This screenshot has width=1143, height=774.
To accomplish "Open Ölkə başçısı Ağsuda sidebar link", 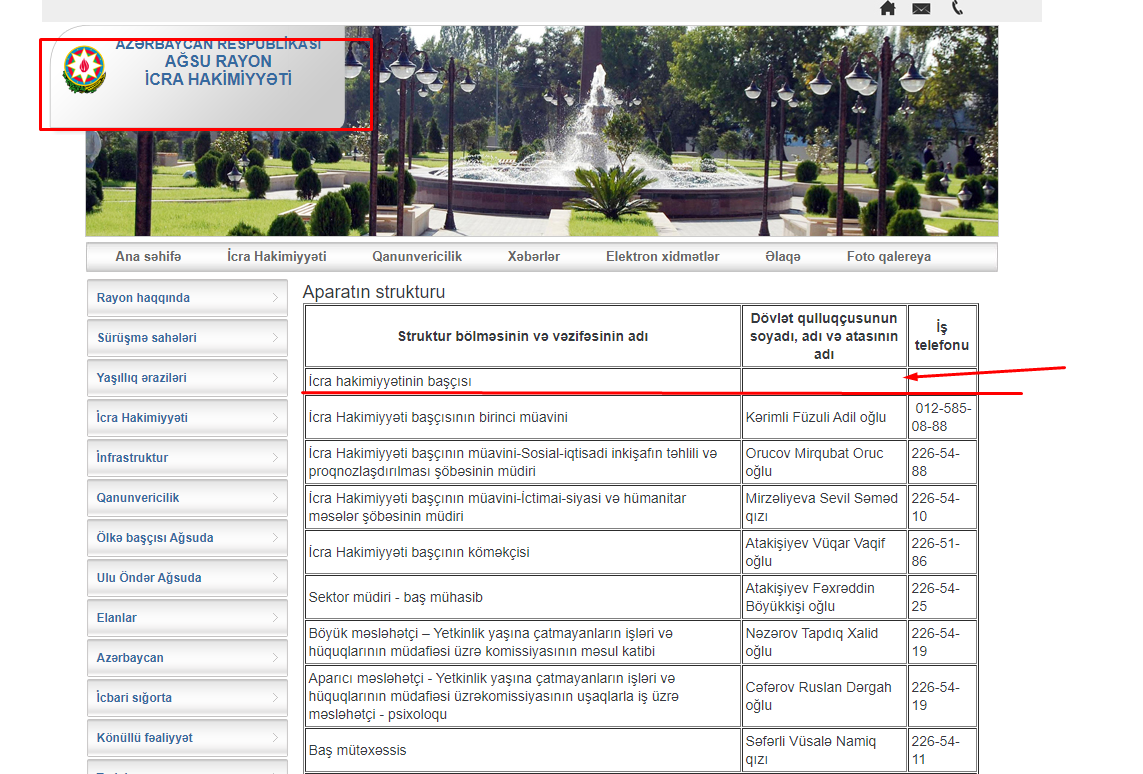I will pos(154,538).
